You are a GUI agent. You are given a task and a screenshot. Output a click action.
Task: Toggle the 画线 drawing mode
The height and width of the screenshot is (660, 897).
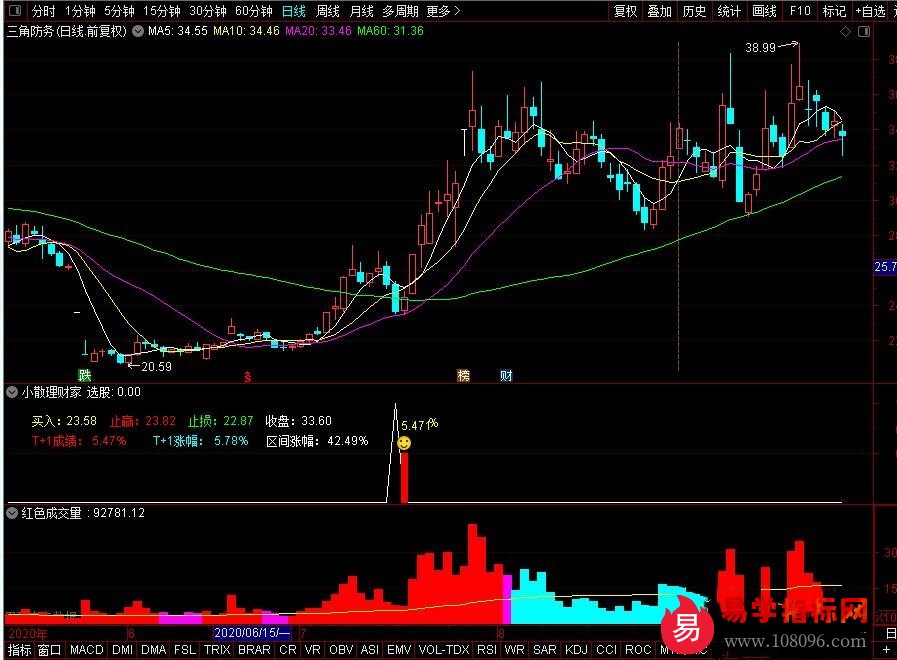pos(764,12)
